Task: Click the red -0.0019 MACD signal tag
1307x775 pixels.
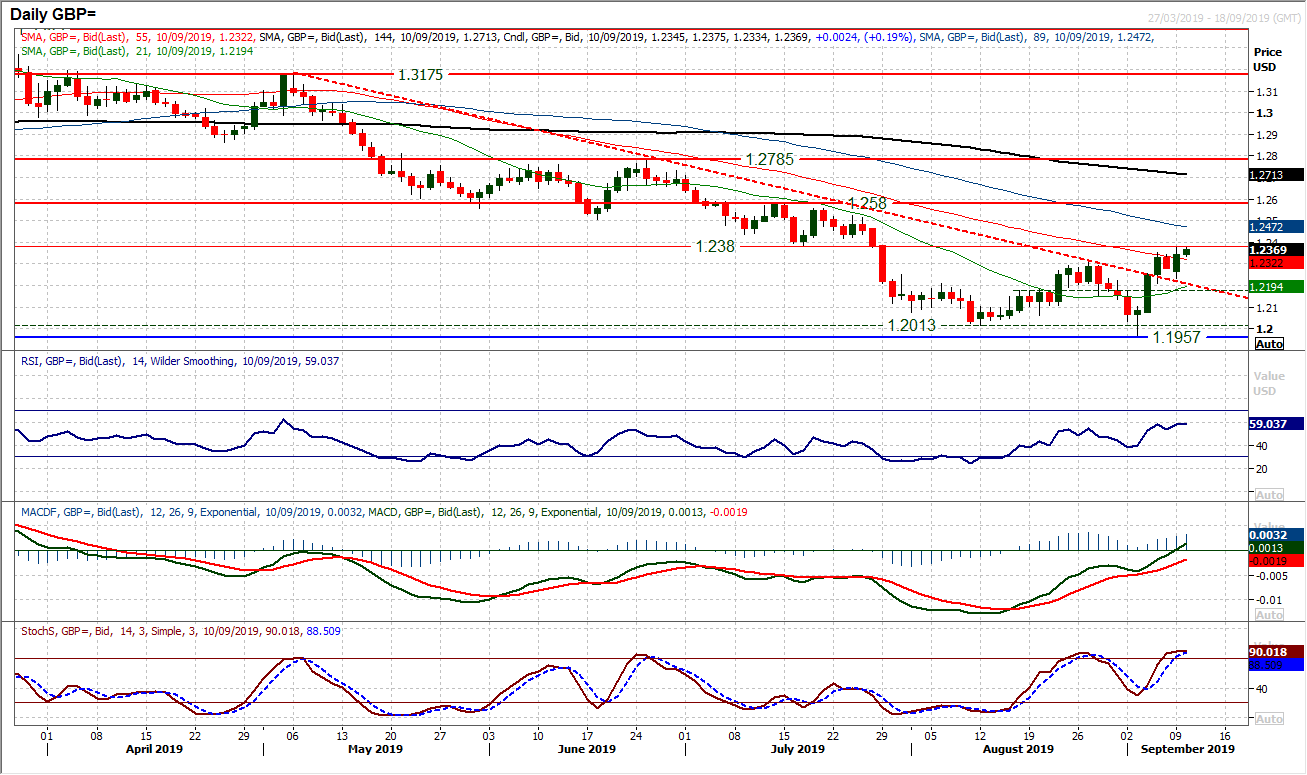Action: [x=1276, y=562]
